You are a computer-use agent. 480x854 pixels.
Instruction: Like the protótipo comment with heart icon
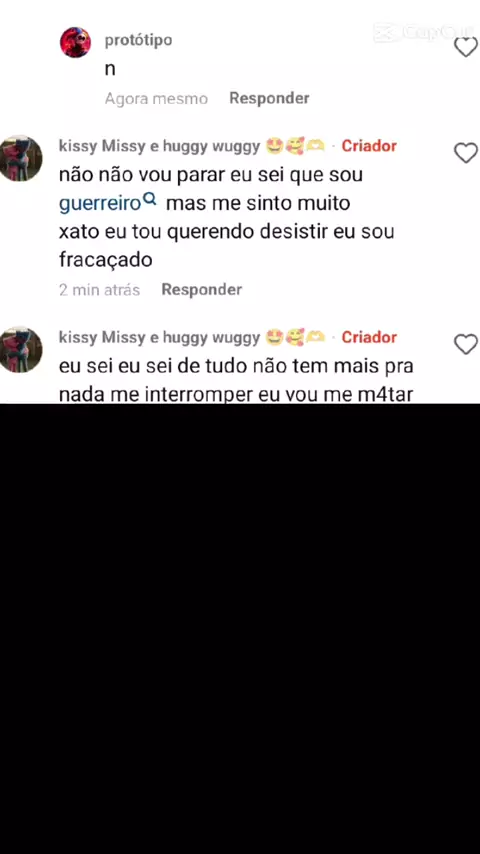tap(466, 47)
